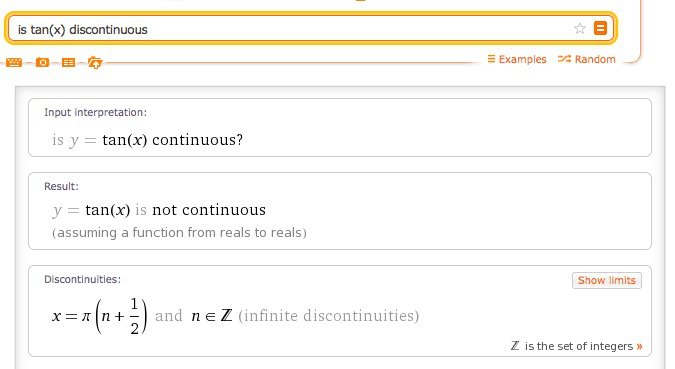This screenshot has height=369, width=675.
Task: Select the x = π(n + 1/2) formula
Action: pos(99,316)
